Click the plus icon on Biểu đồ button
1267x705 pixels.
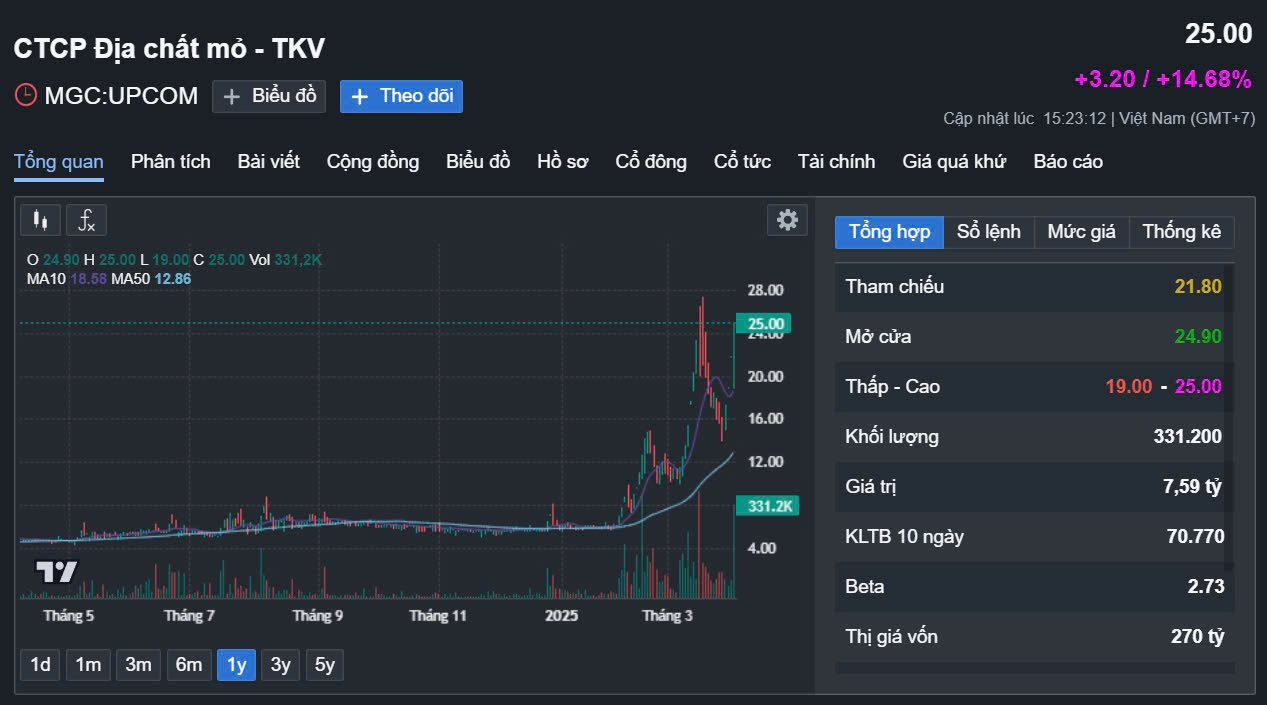pos(231,97)
